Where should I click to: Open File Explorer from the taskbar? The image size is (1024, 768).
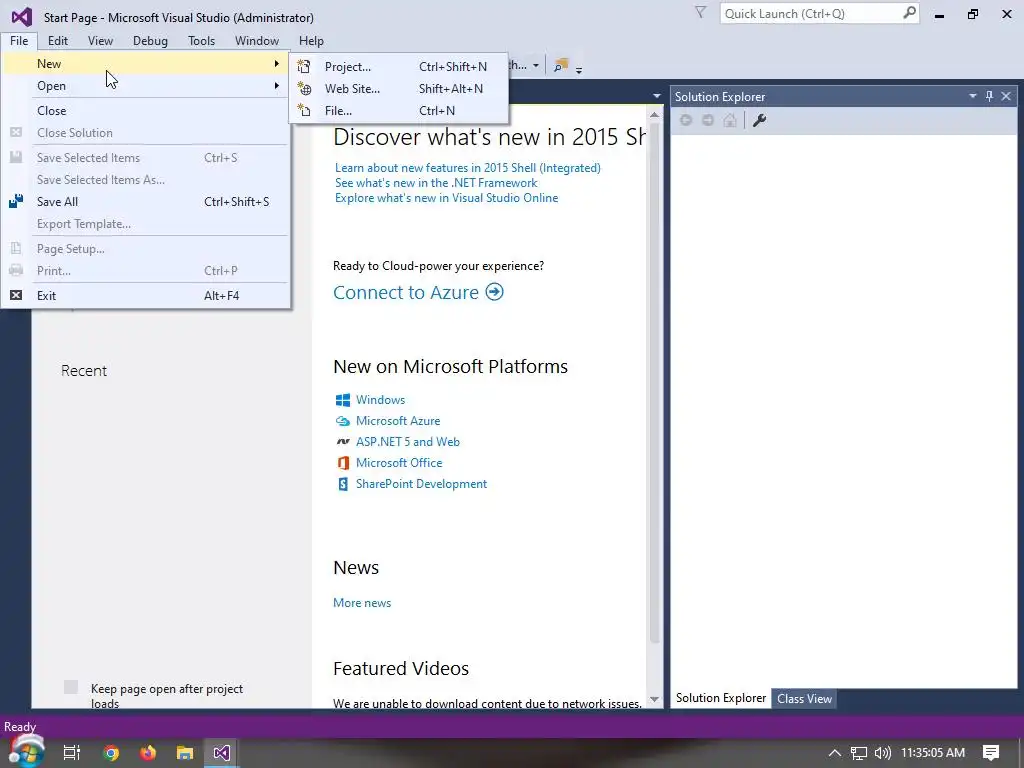pos(185,753)
